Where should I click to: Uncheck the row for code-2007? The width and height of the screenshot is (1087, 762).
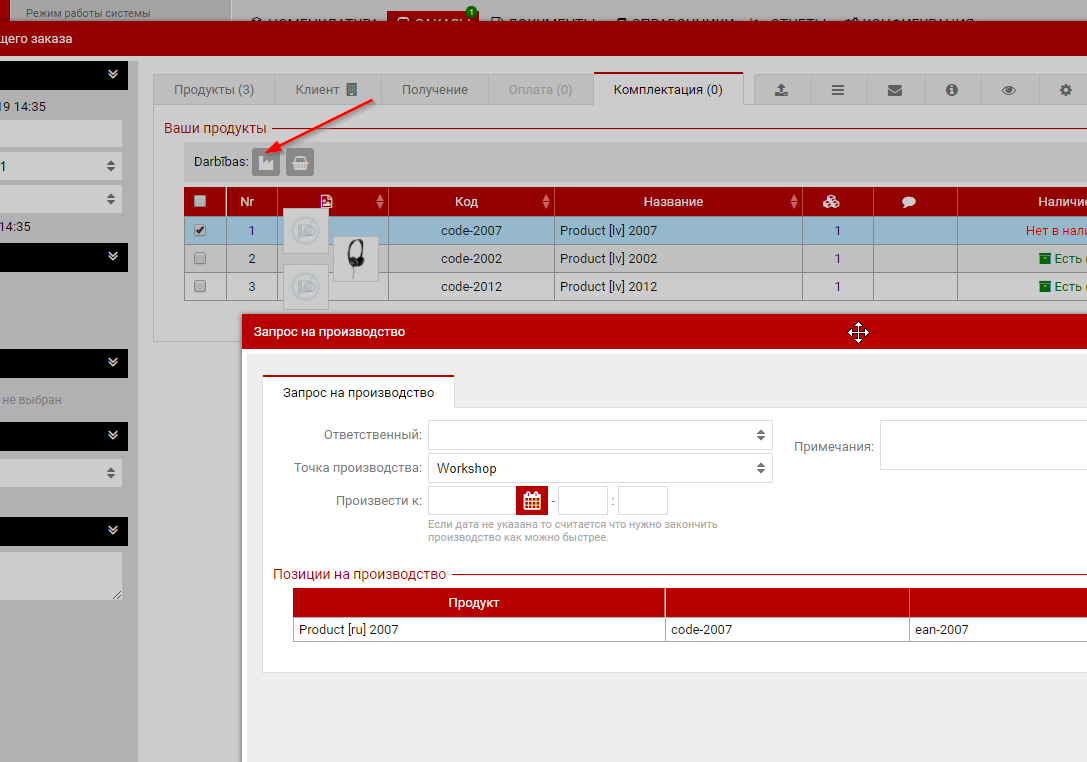200,230
